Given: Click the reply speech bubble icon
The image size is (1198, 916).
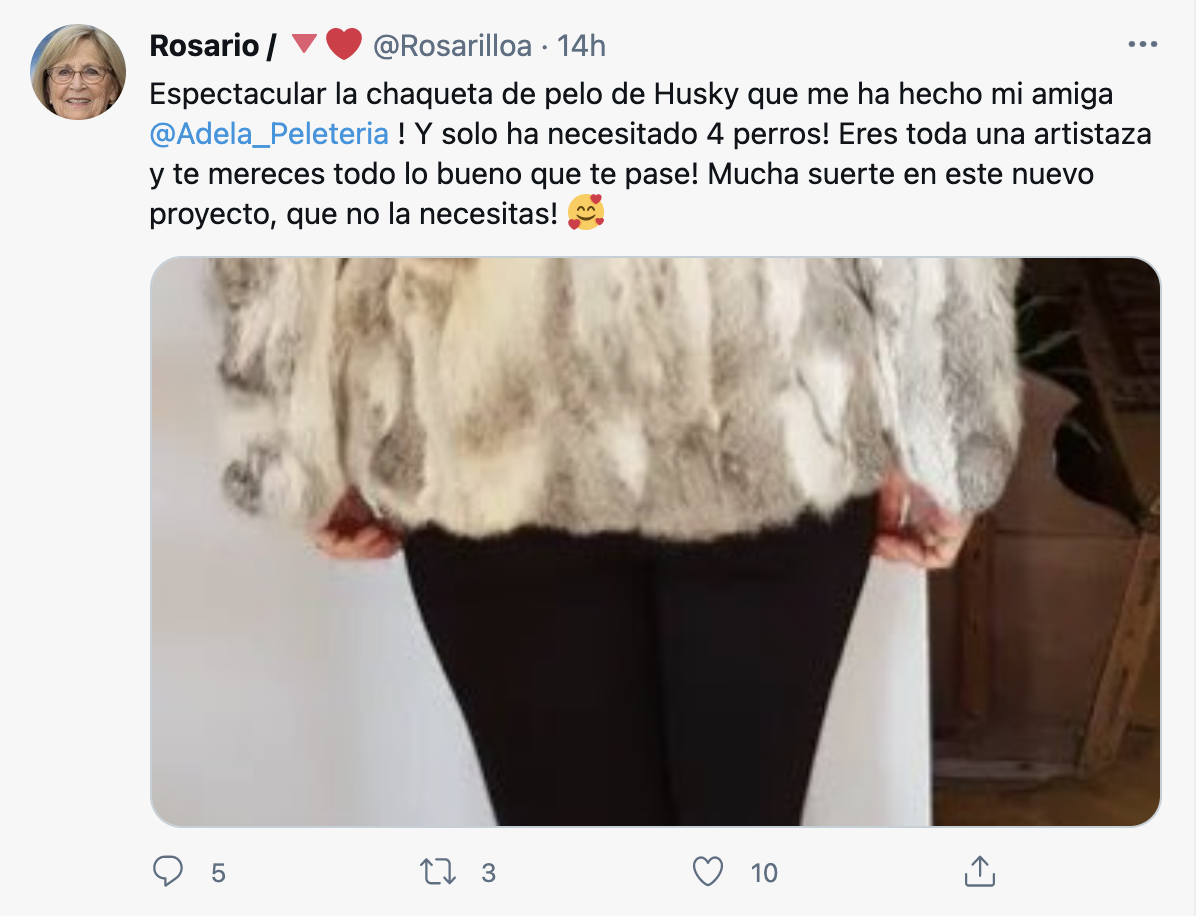Looking at the screenshot, I should point(168,871).
